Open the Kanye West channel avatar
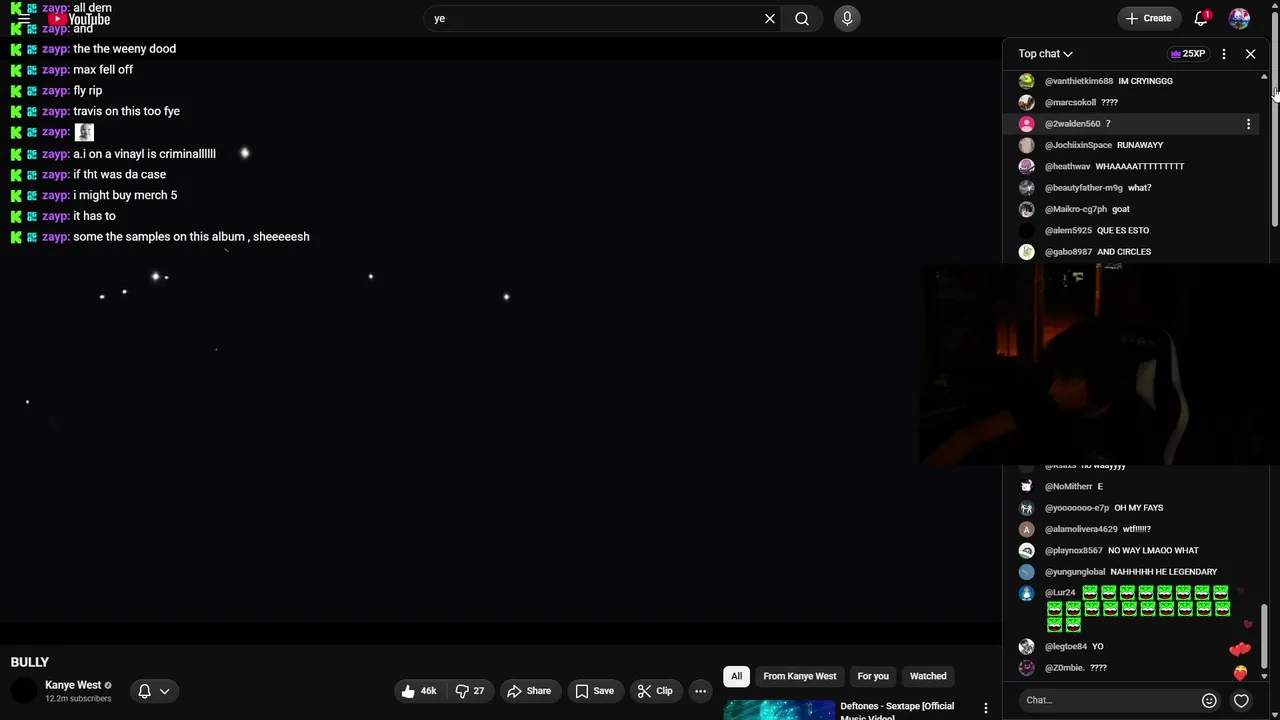This screenshot has height=720, width=1280. [x=23, y=691]
